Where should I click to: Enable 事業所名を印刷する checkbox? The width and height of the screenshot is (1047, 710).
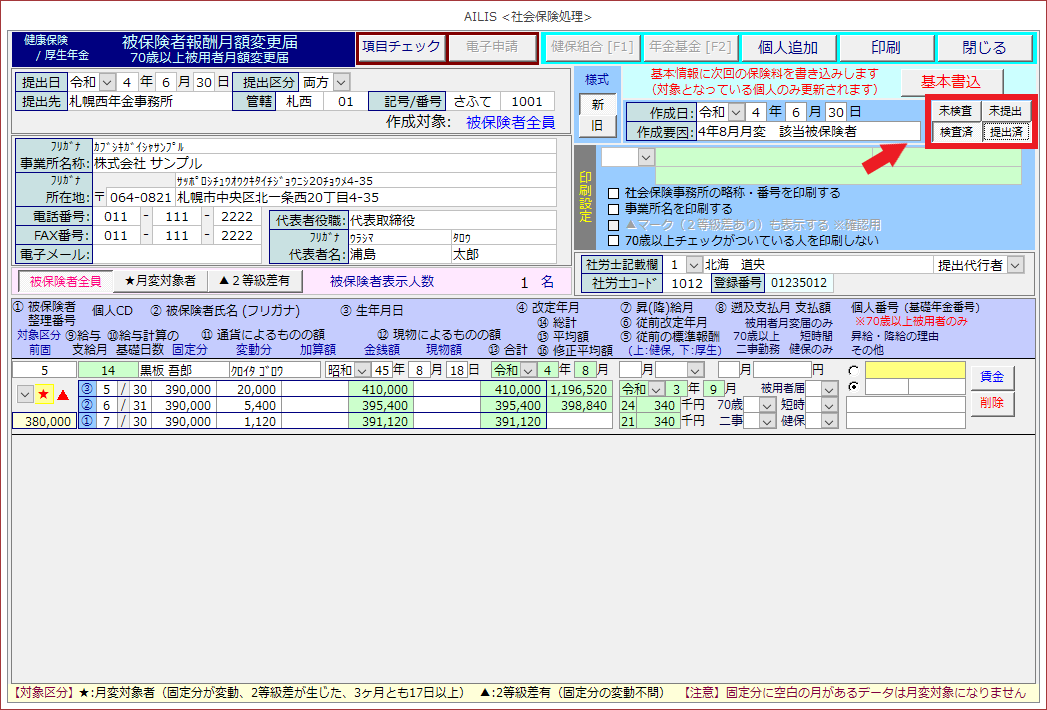pos(614,209)
